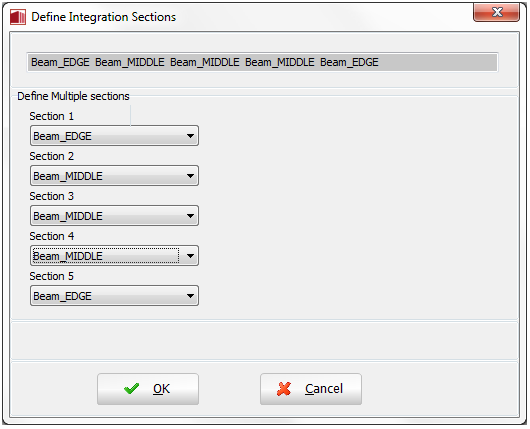Focus the Section 4 Beam_MIDDLE combo box
Image resolution: width=530 pixels, height=429 pixels.
pyautogui.click(x=114, y=256)
